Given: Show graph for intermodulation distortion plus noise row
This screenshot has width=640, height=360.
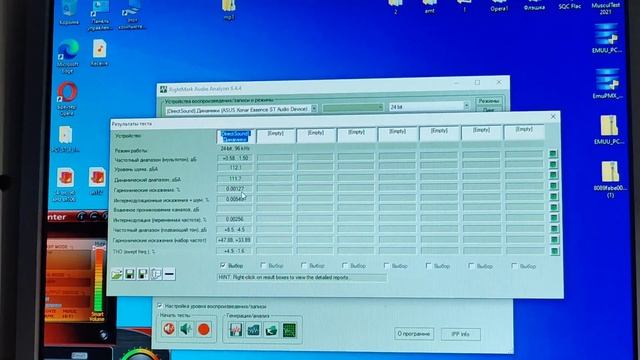Looking at the screenshot, I should pos(554,196).
